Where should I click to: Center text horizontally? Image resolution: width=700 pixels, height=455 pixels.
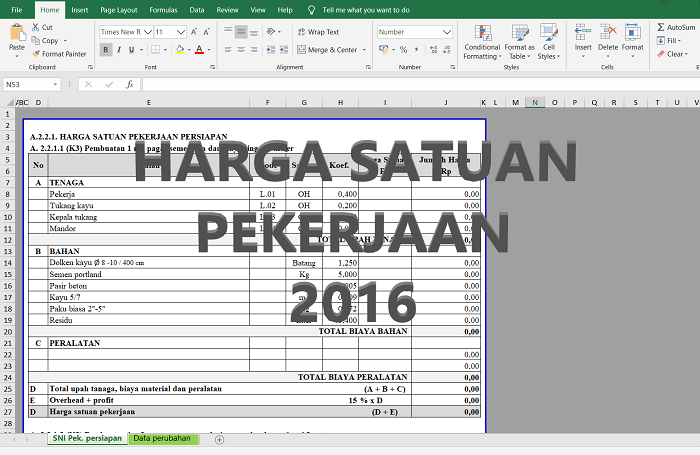pos(241,50)
